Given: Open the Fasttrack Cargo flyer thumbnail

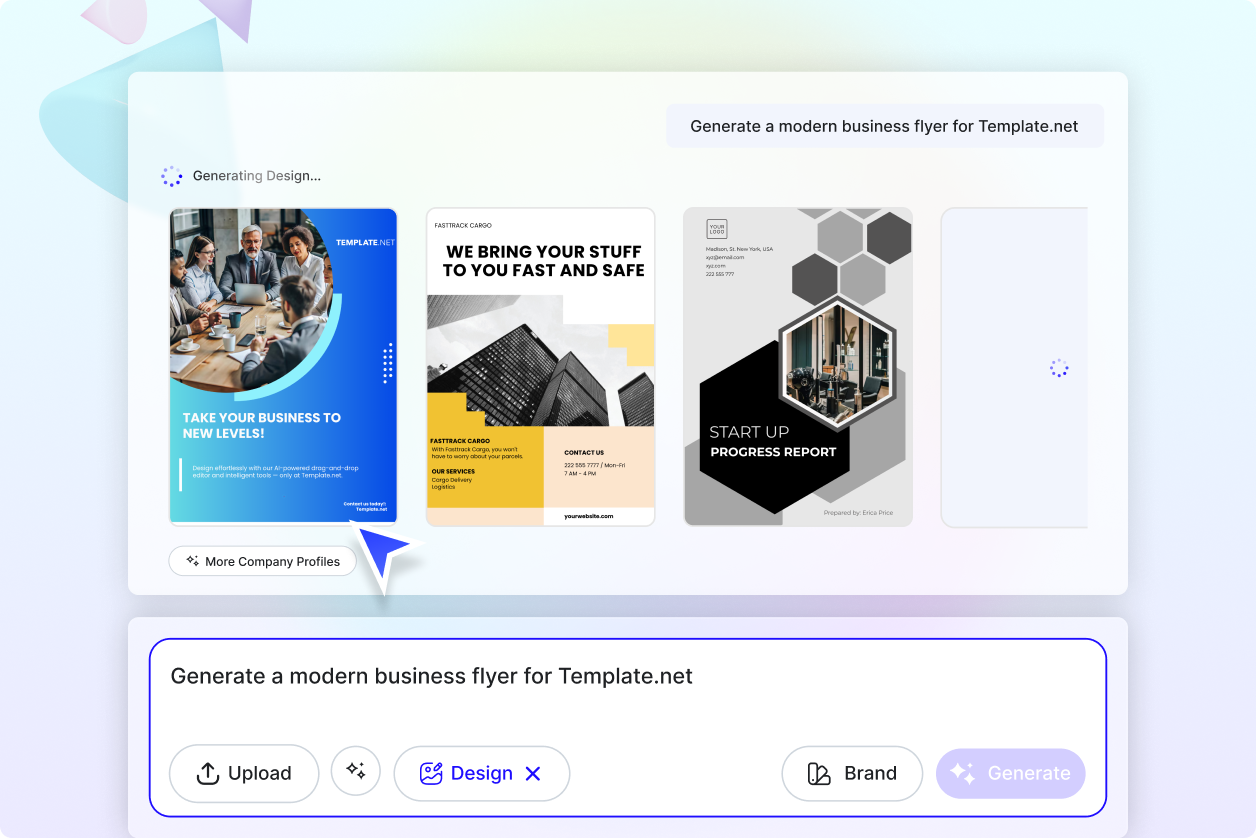Looking at the screenshot, I should point(541,366).
